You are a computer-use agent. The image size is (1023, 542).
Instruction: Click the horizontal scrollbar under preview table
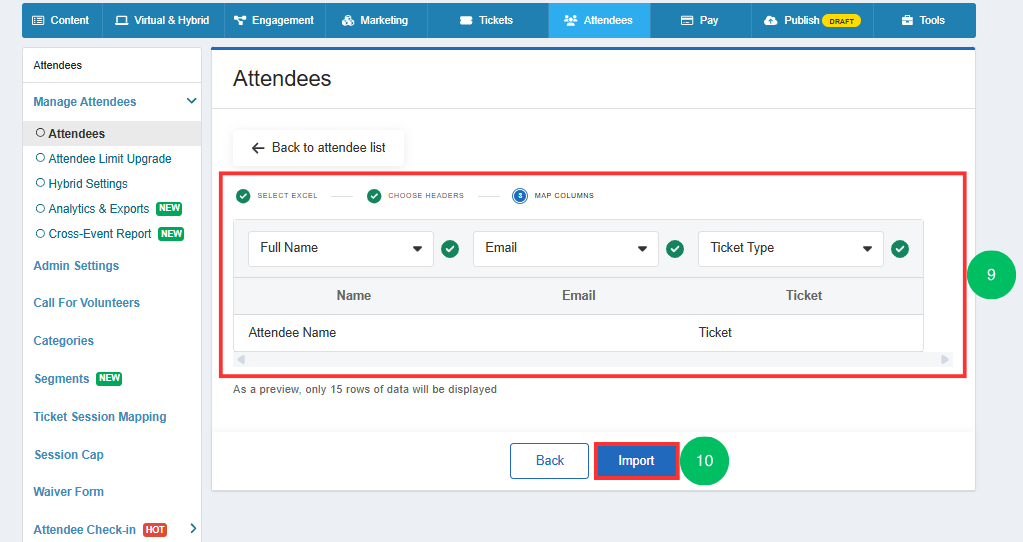click(x=592, y=359)
